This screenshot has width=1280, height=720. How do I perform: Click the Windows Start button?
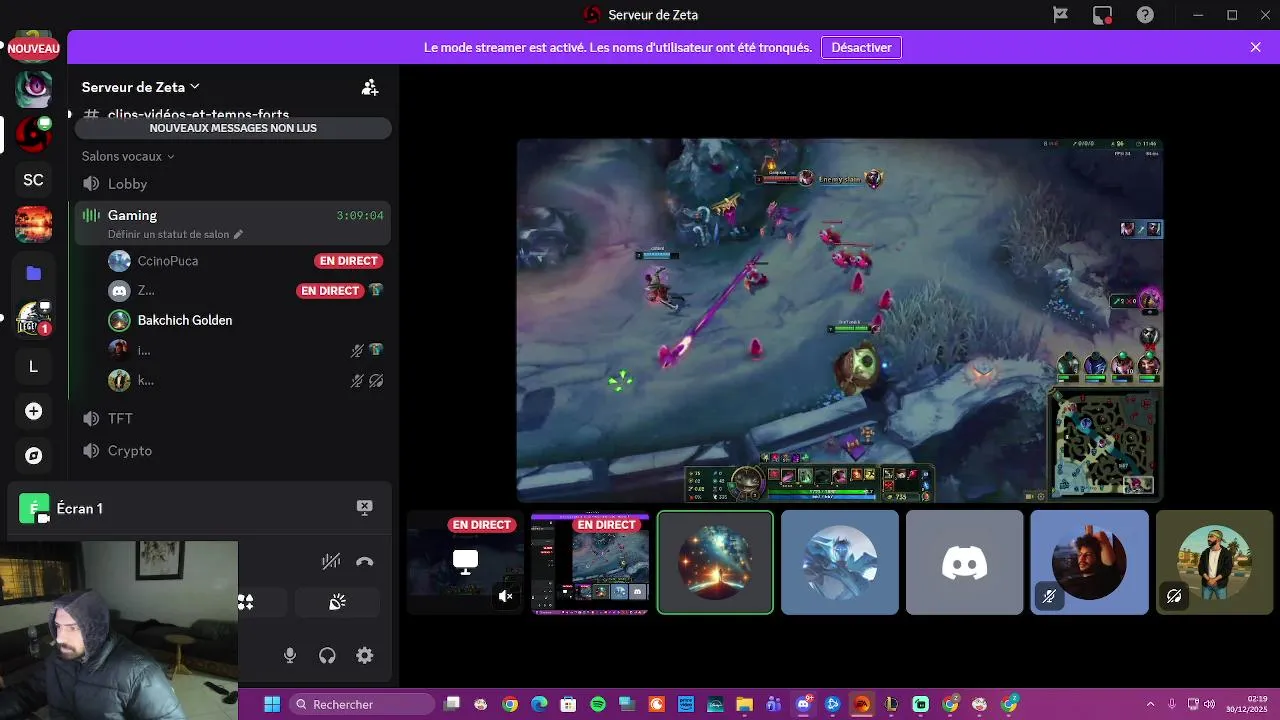point(271,704)
